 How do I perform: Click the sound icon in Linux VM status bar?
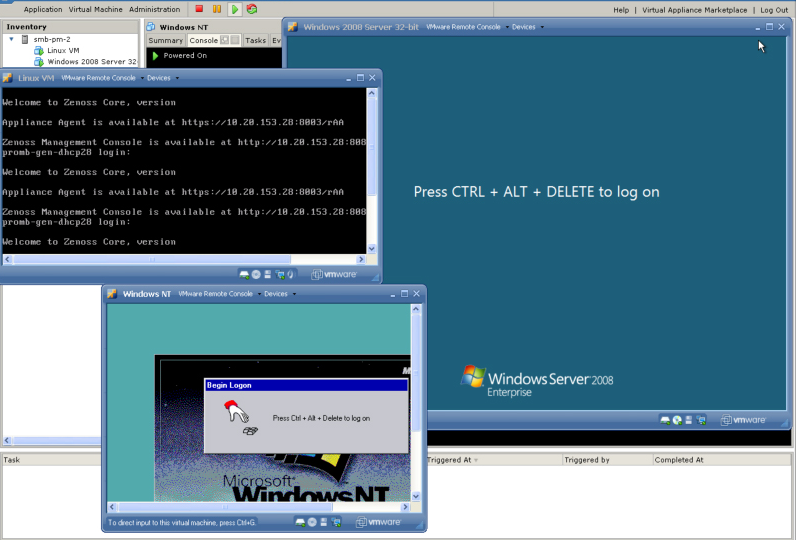pyautogui.click(x=290, y=275)
